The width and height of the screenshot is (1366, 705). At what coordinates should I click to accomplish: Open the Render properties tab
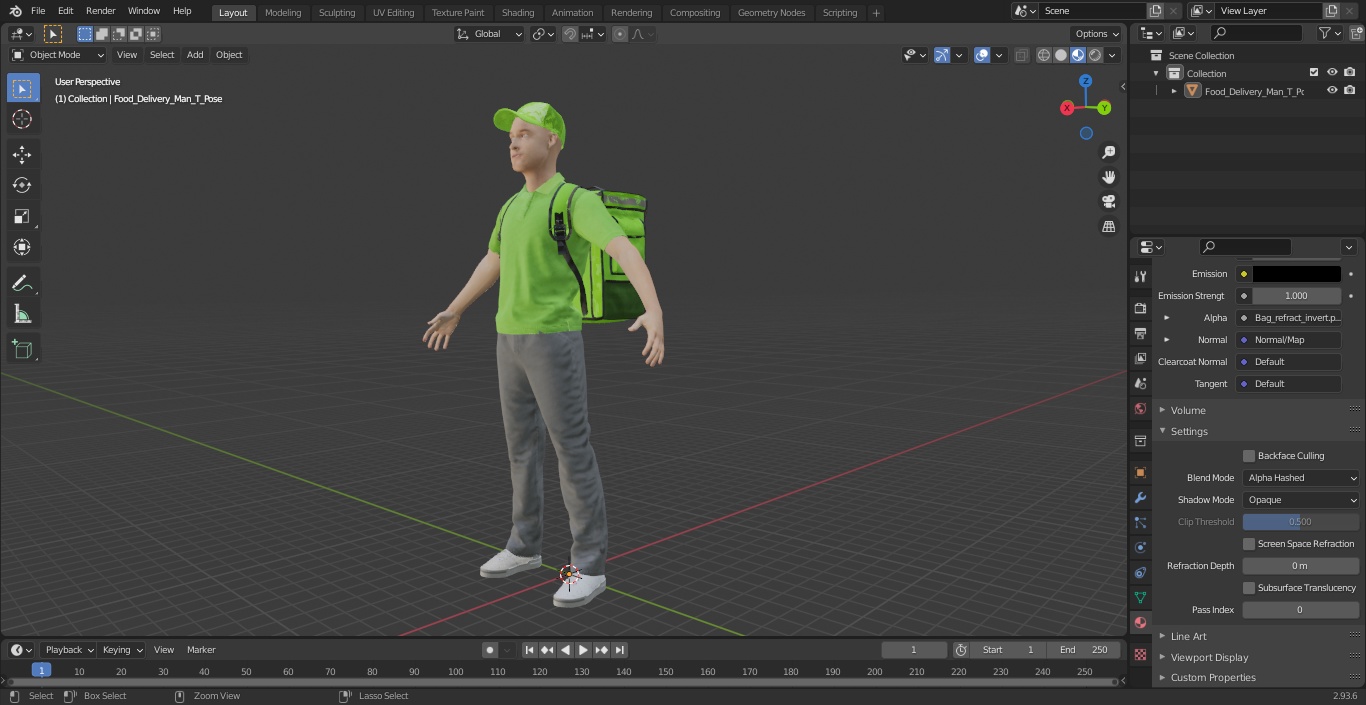tap(1140, 308)
